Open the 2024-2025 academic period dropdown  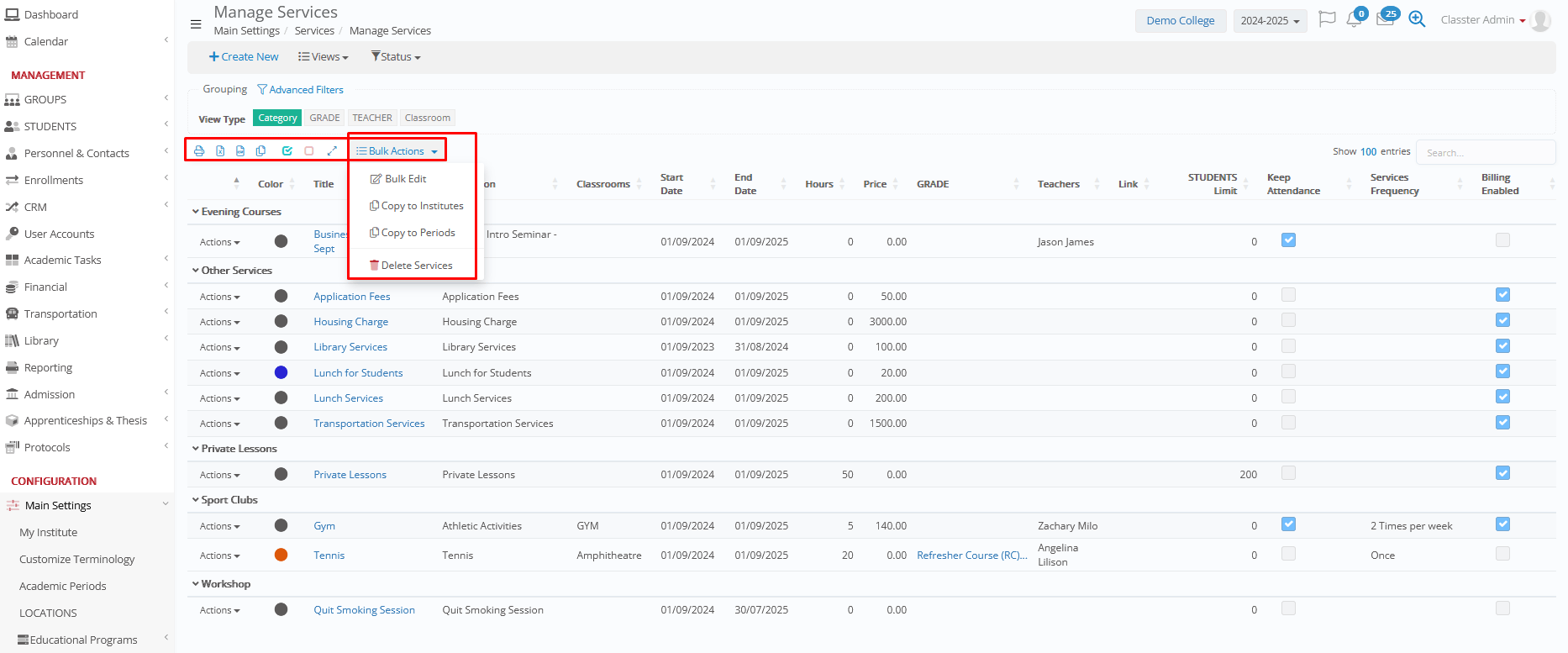(x=1270, y=21)
